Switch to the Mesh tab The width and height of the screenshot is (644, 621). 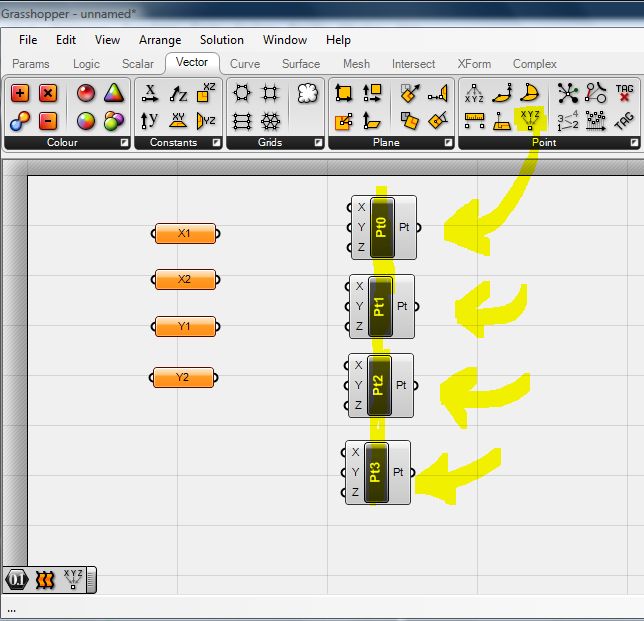[x=356, y=64]
